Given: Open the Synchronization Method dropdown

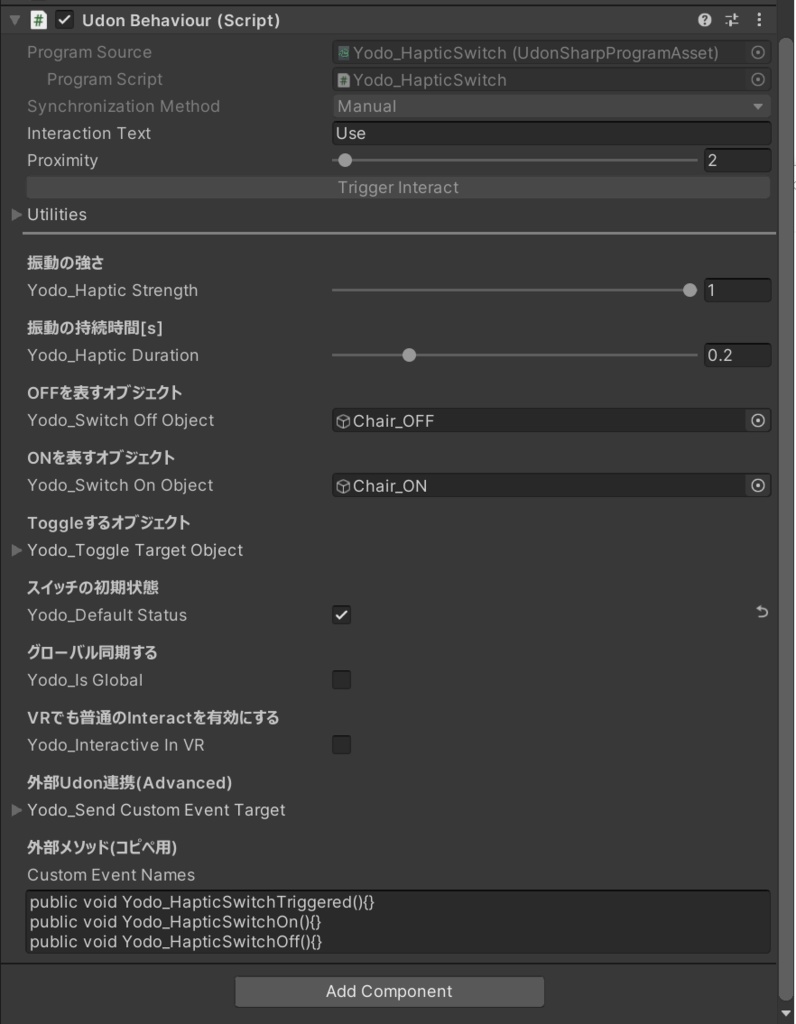Looking at the screenshot, I should click(x=550, y=106).
